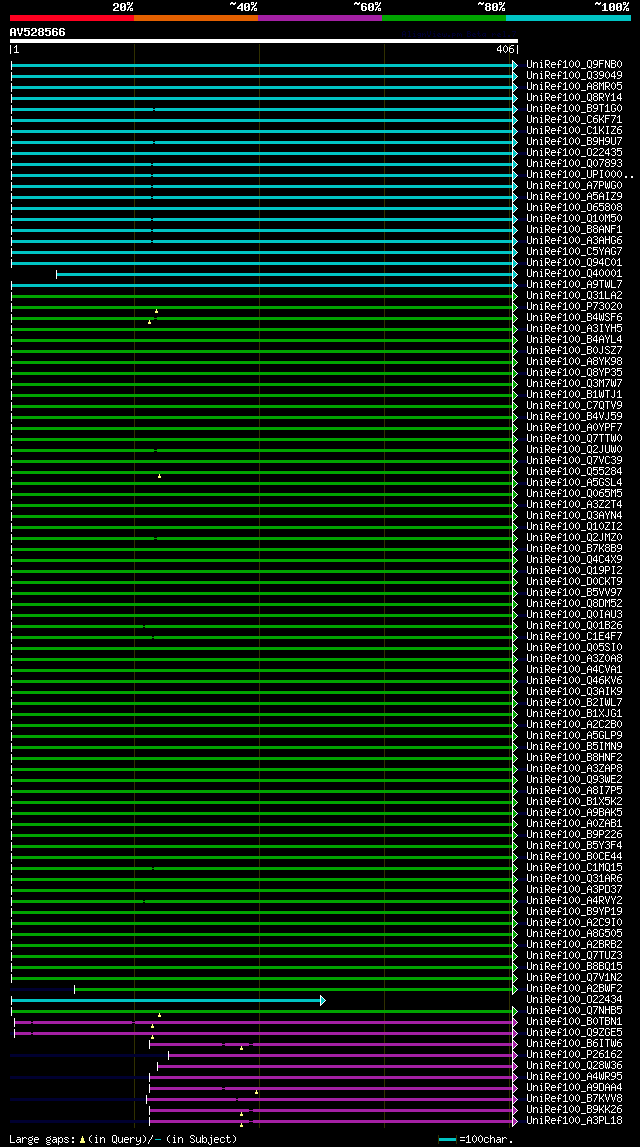Open the UniRef100_Q8RY14 entry
640x1147 pixels.
tap(574, 97)
